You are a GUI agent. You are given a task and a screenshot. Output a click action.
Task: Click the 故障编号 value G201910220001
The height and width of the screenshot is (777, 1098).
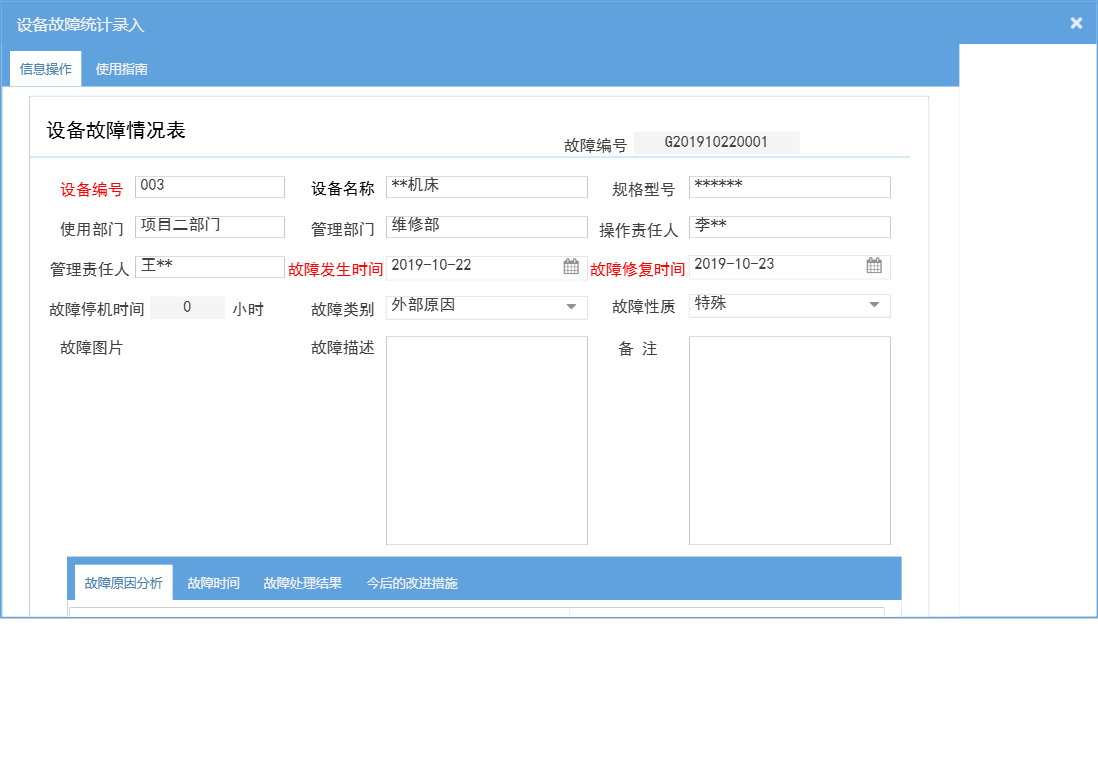716,142
